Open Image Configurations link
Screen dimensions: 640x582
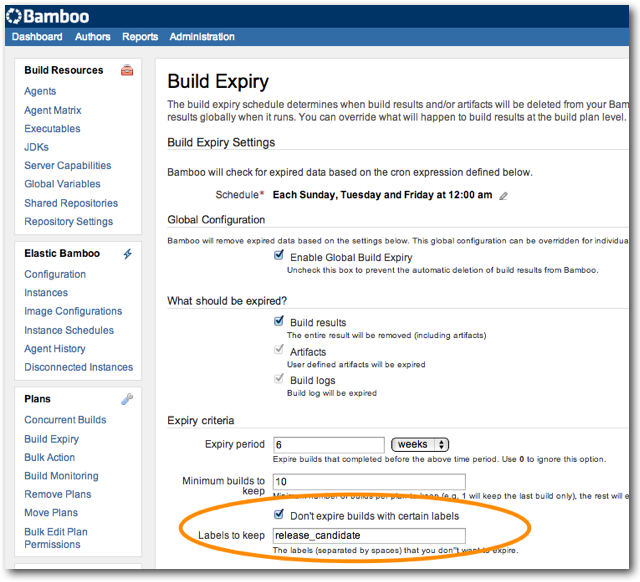click(73, 311)
